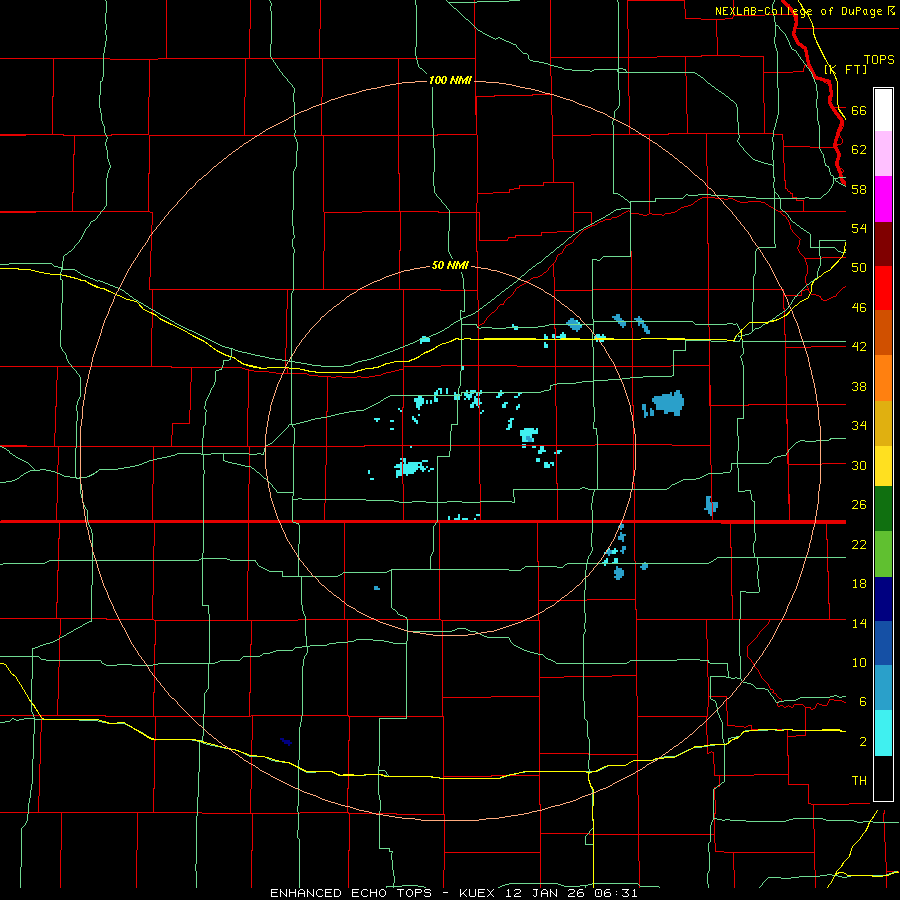
Task: Click the black TH threshold swatch
Action: [883, 778]
